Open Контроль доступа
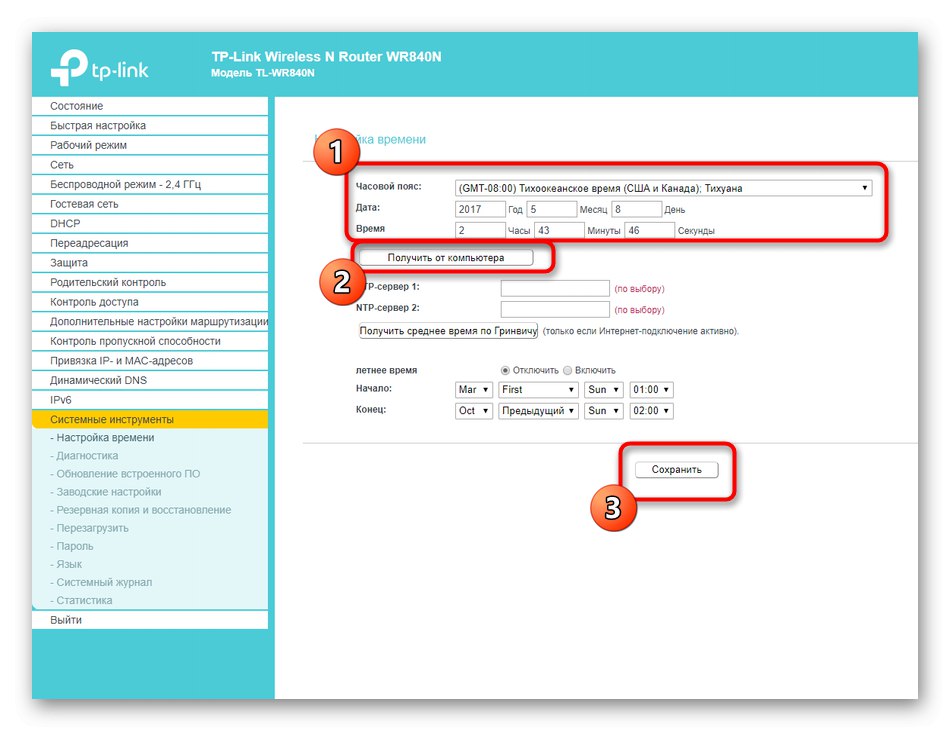Image resolution: width=950 pixels, height=731 pixels. [150, 302]
